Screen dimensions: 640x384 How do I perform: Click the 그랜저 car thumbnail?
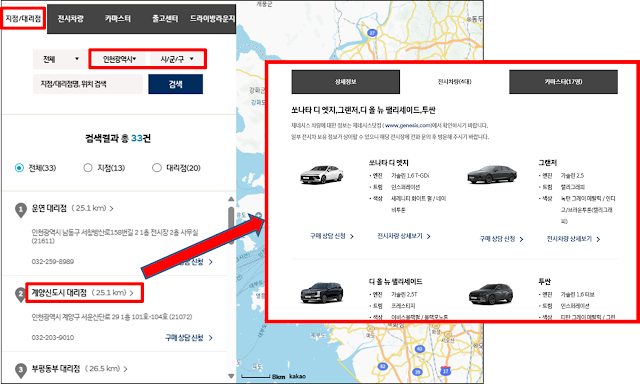tap(492, 174)
